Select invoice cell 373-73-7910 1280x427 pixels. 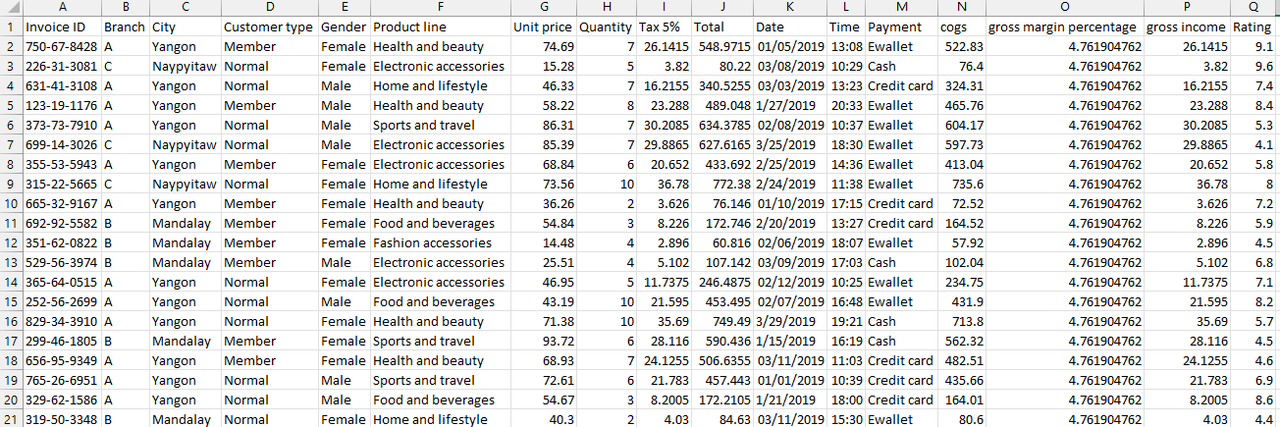61,125
